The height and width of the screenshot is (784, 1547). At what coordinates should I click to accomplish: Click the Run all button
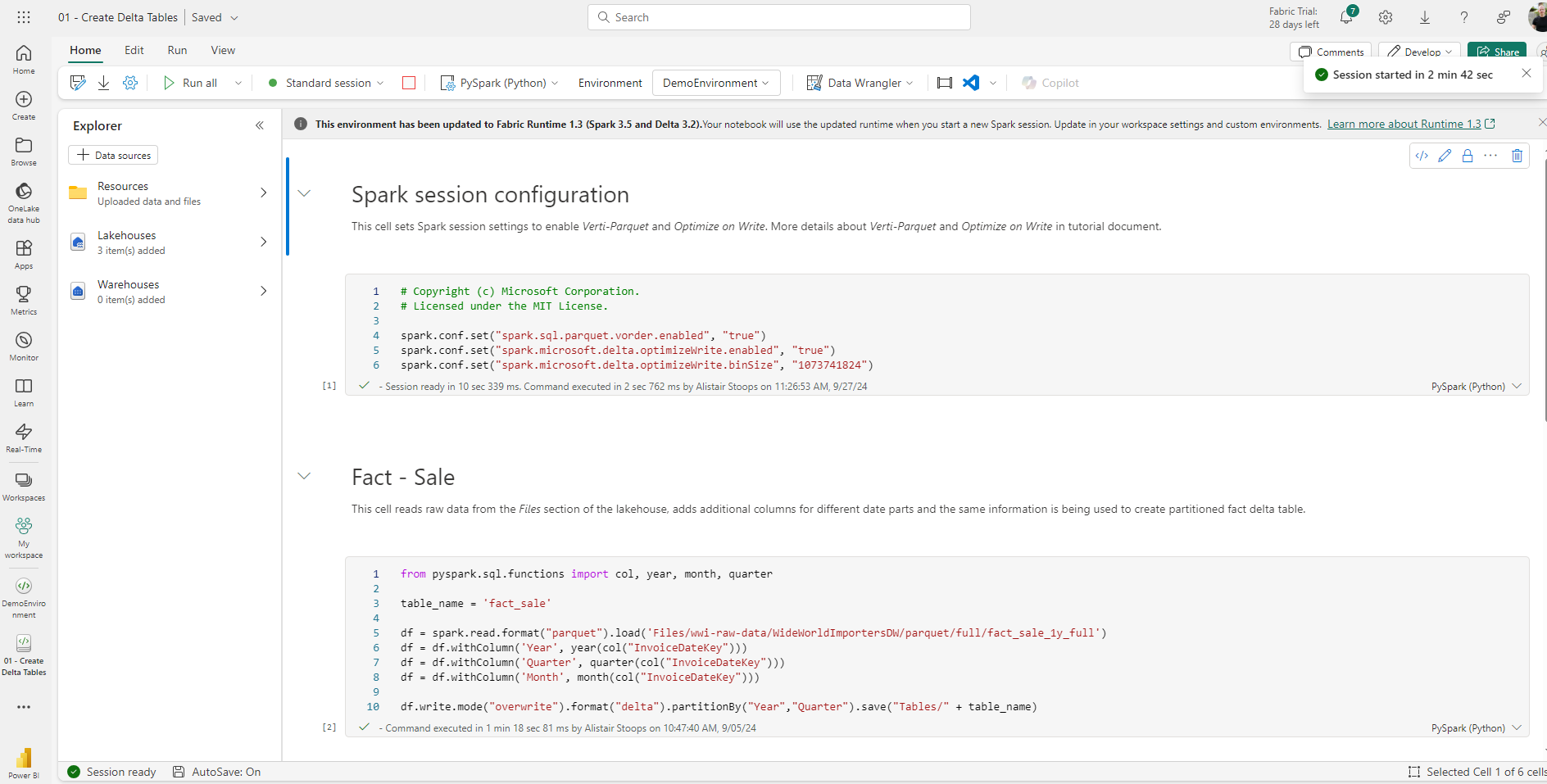pos(193,83)
